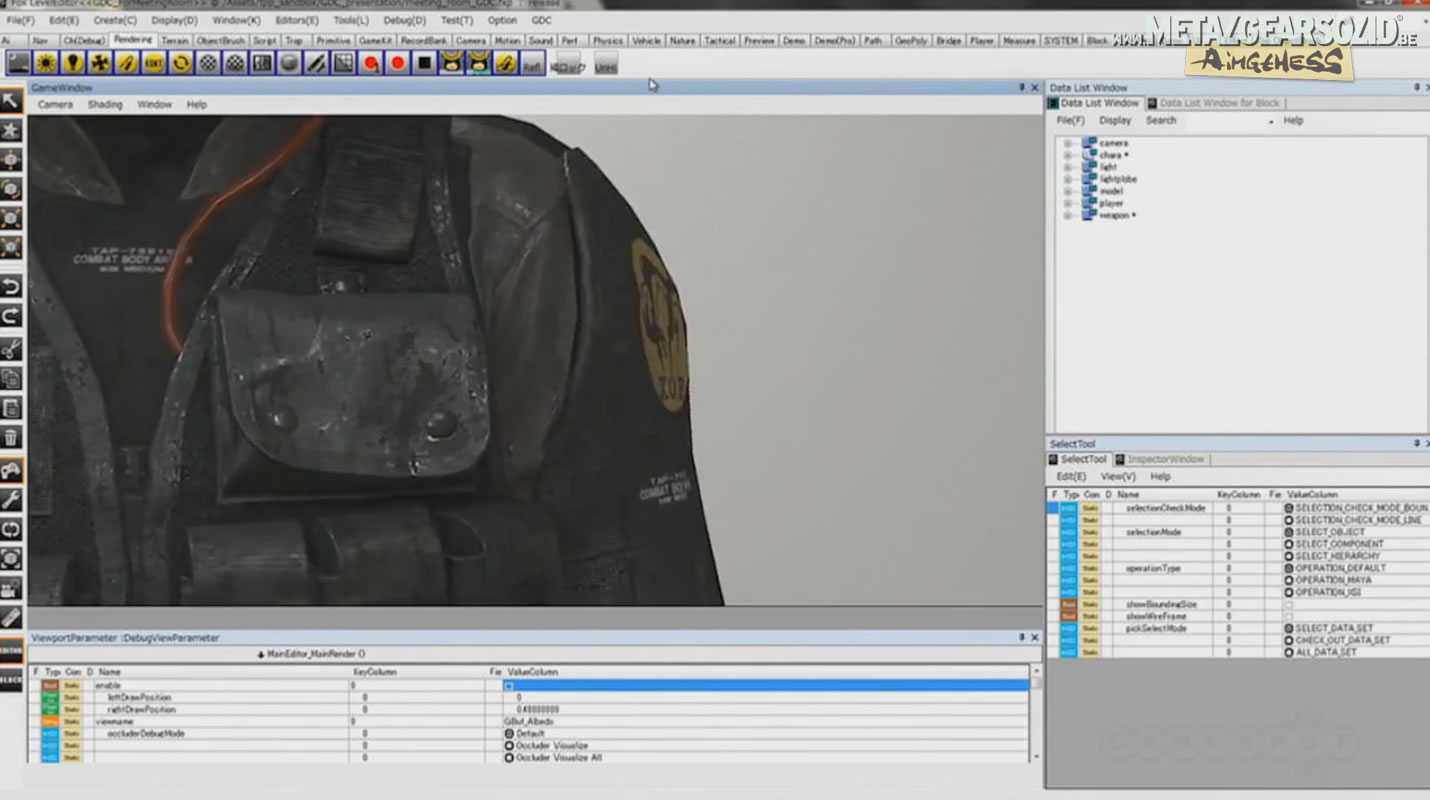Switch to the Sound toolbar tab

[541, 40]
